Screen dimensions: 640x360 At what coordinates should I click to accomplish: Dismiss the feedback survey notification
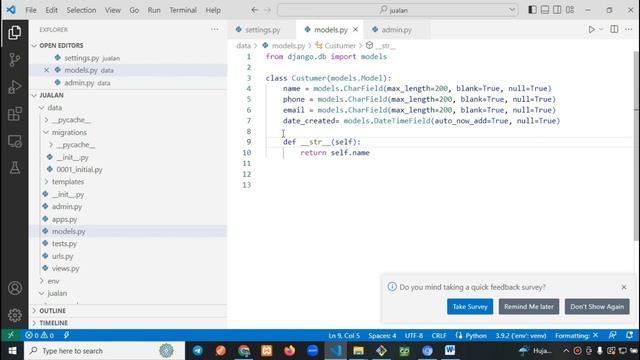pos(624,287)
